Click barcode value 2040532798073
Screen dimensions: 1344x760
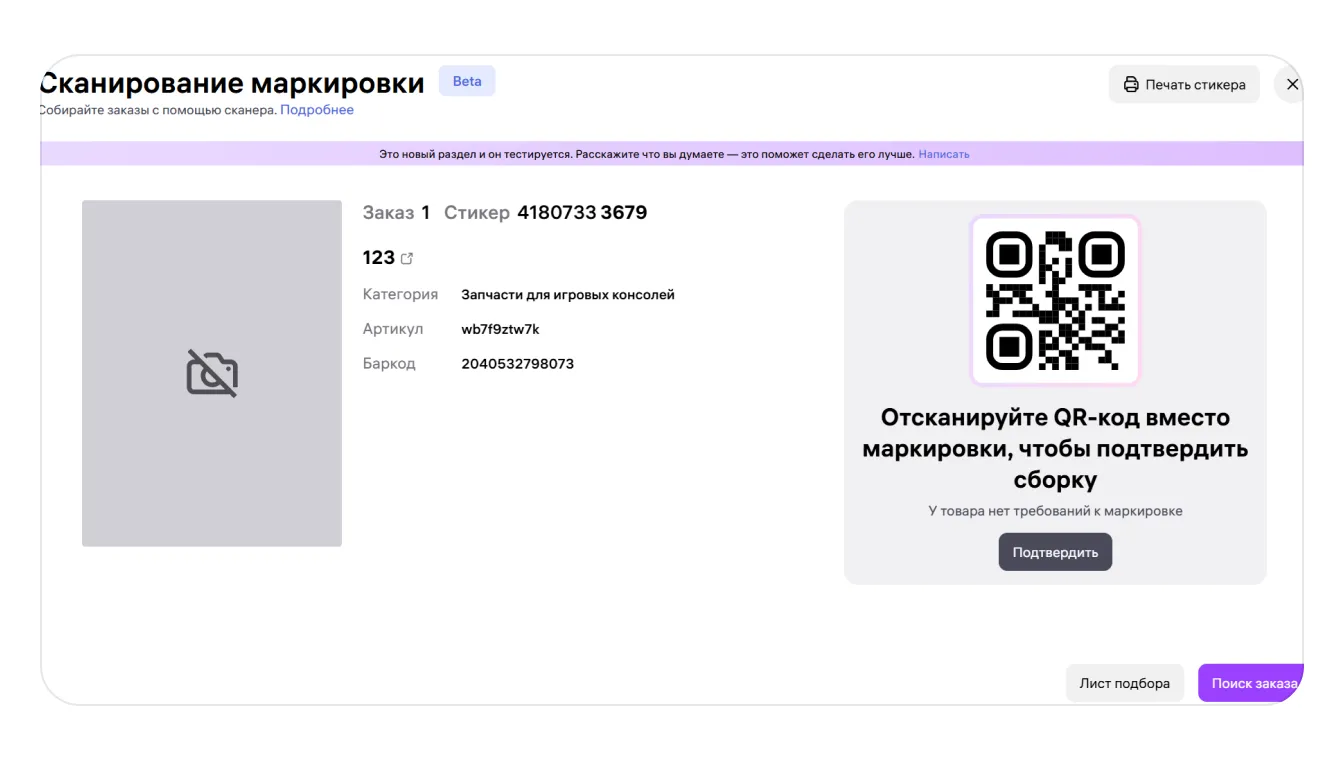click(517, 364)
